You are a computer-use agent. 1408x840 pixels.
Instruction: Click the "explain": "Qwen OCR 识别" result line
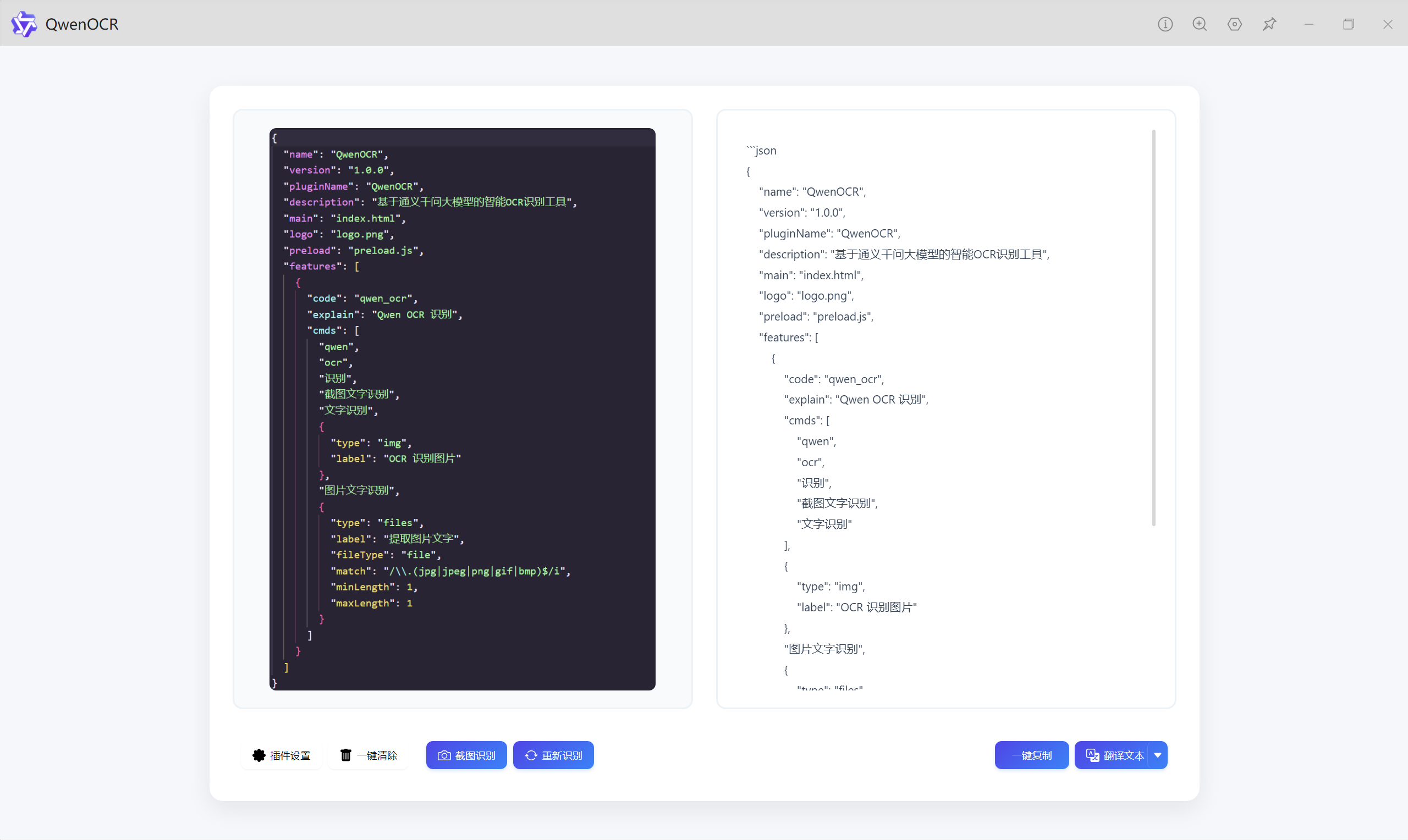click(x=856, y=400)
